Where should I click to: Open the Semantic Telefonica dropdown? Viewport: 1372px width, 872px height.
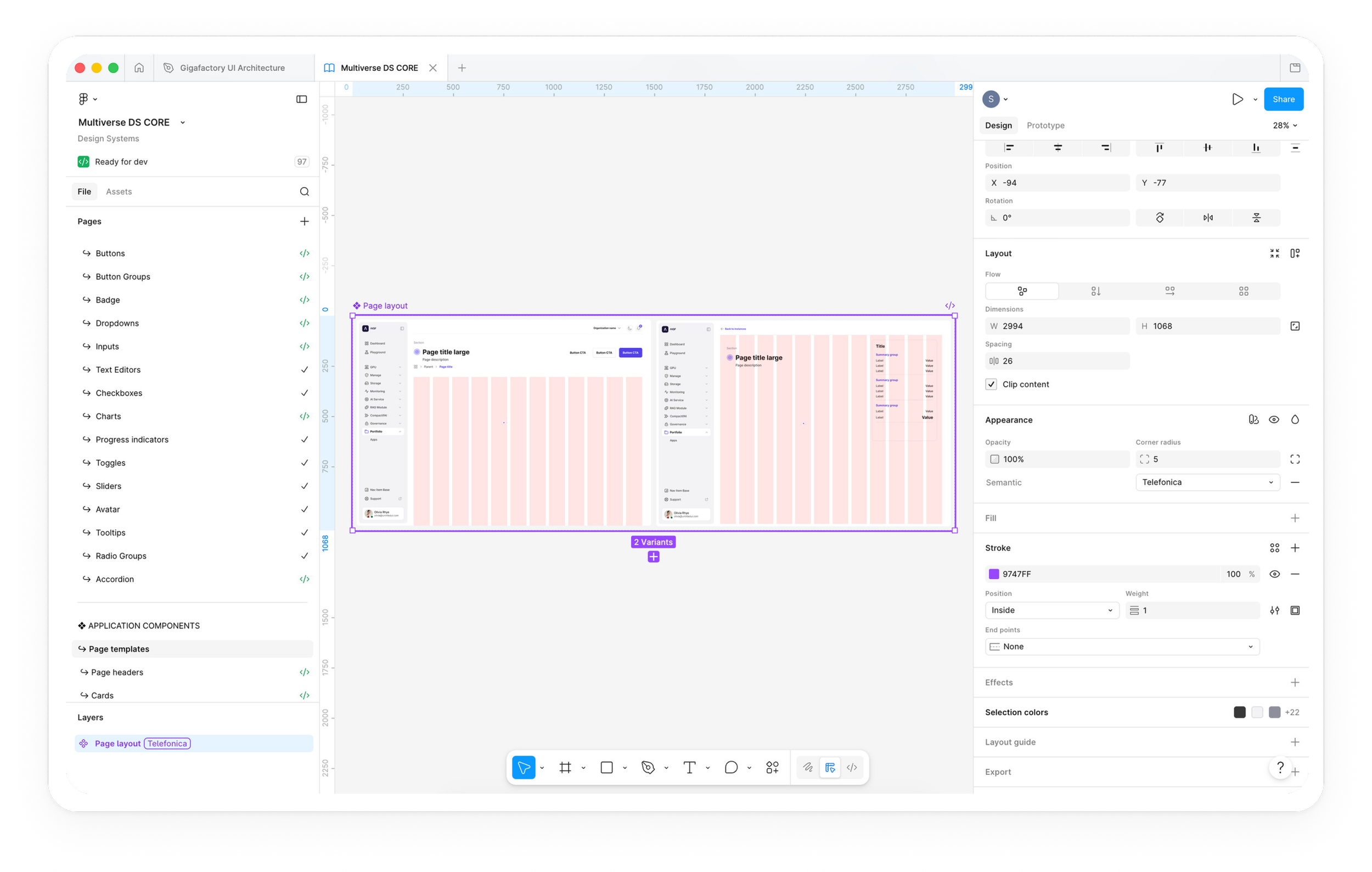coord(1208,482)
